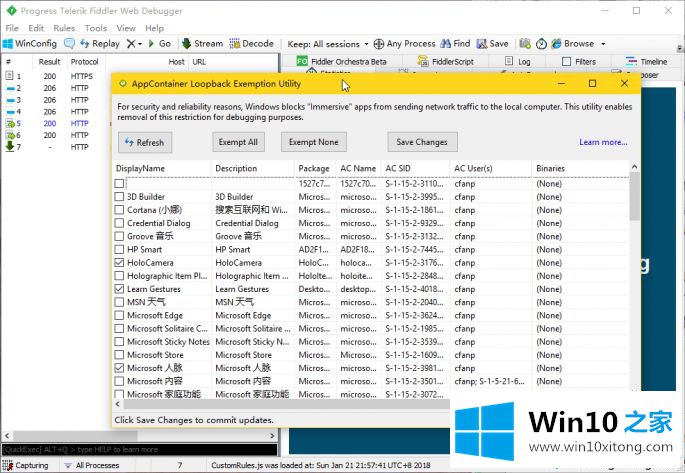Switch to Timeline tab

coord(647,62)
